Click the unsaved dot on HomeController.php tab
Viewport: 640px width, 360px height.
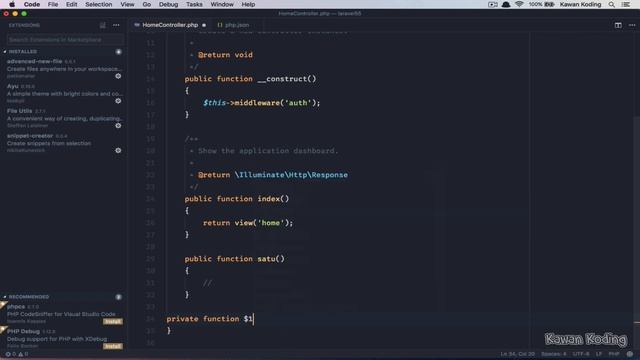coord(204,25)
